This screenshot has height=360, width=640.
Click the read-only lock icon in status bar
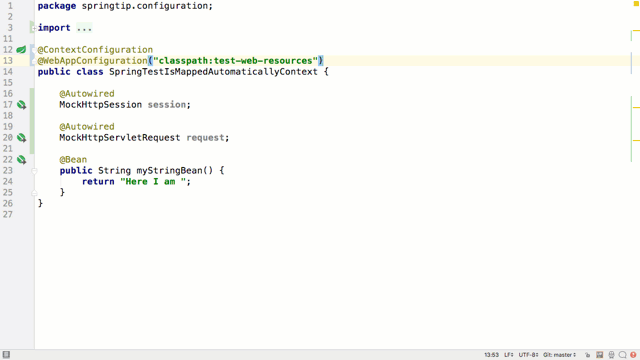[x=587, y=355]
